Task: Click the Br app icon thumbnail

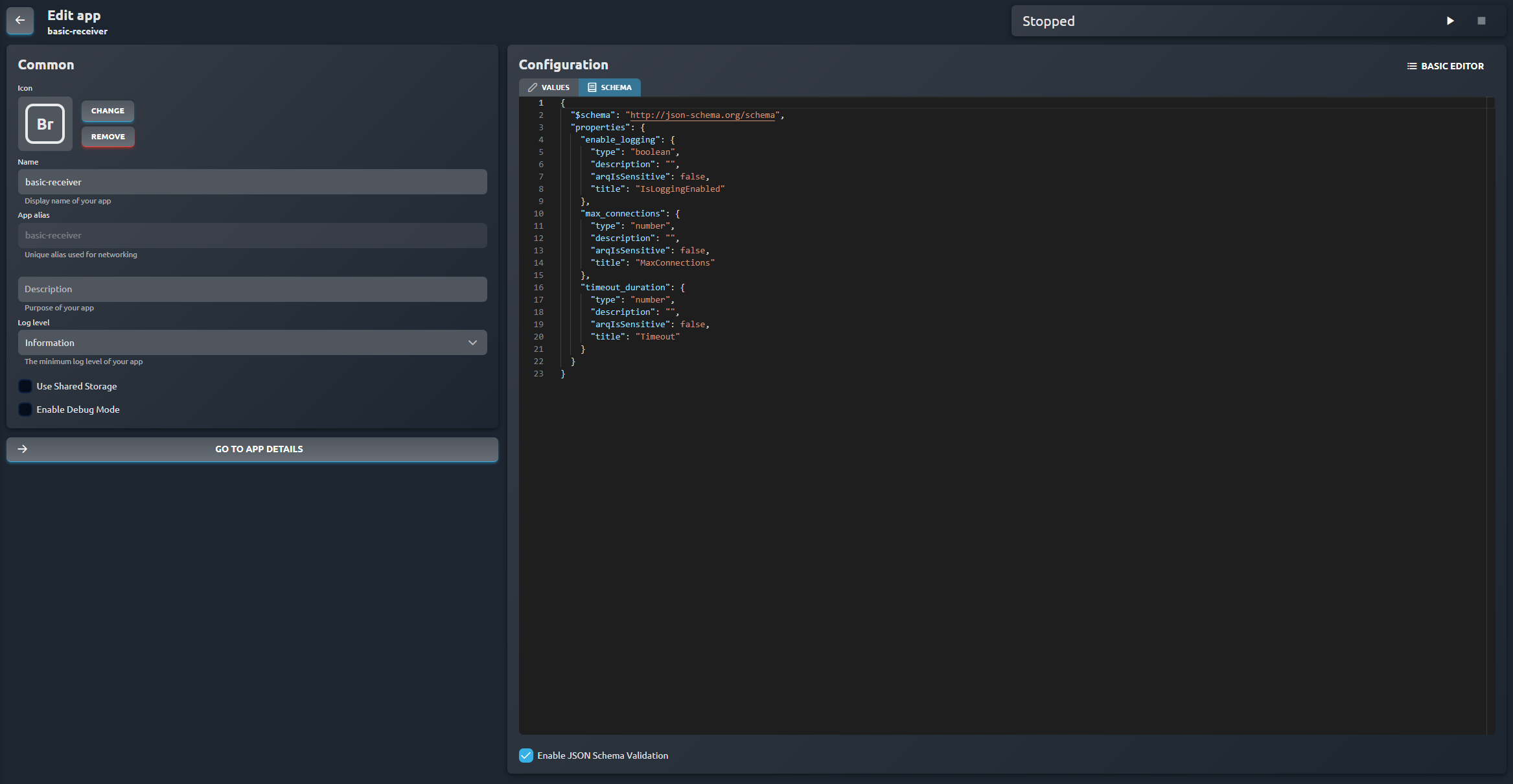Action: tap(45, 124)
